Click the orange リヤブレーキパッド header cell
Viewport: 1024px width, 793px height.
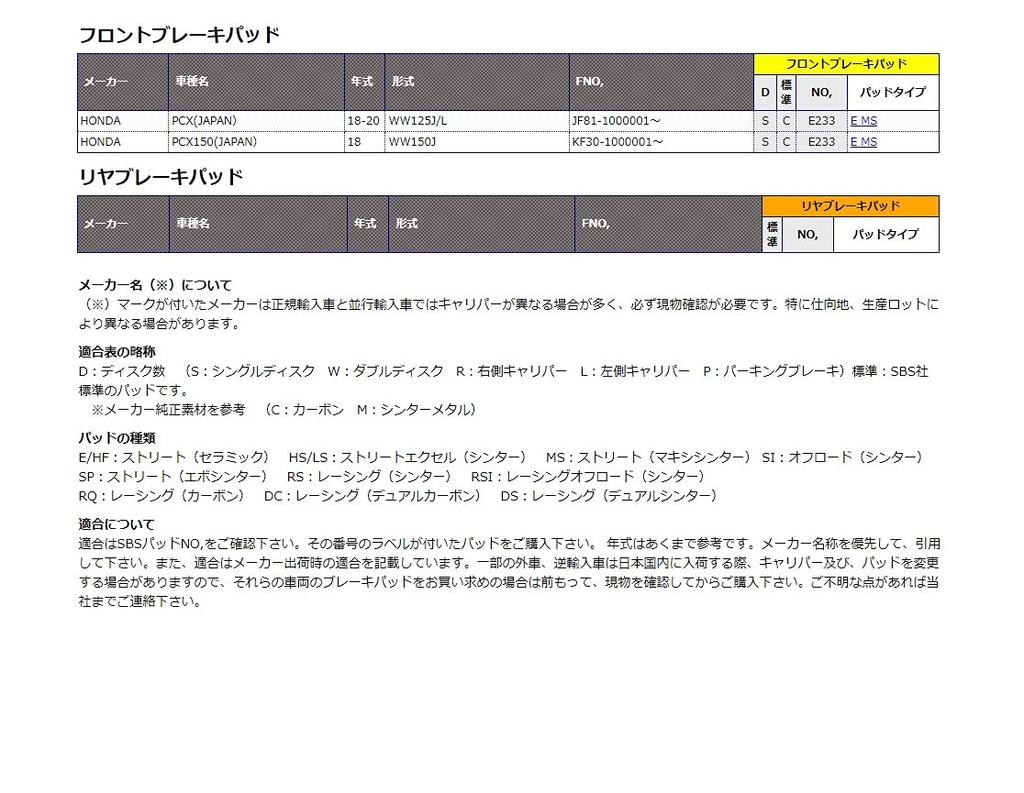click(x=850, y=206)
